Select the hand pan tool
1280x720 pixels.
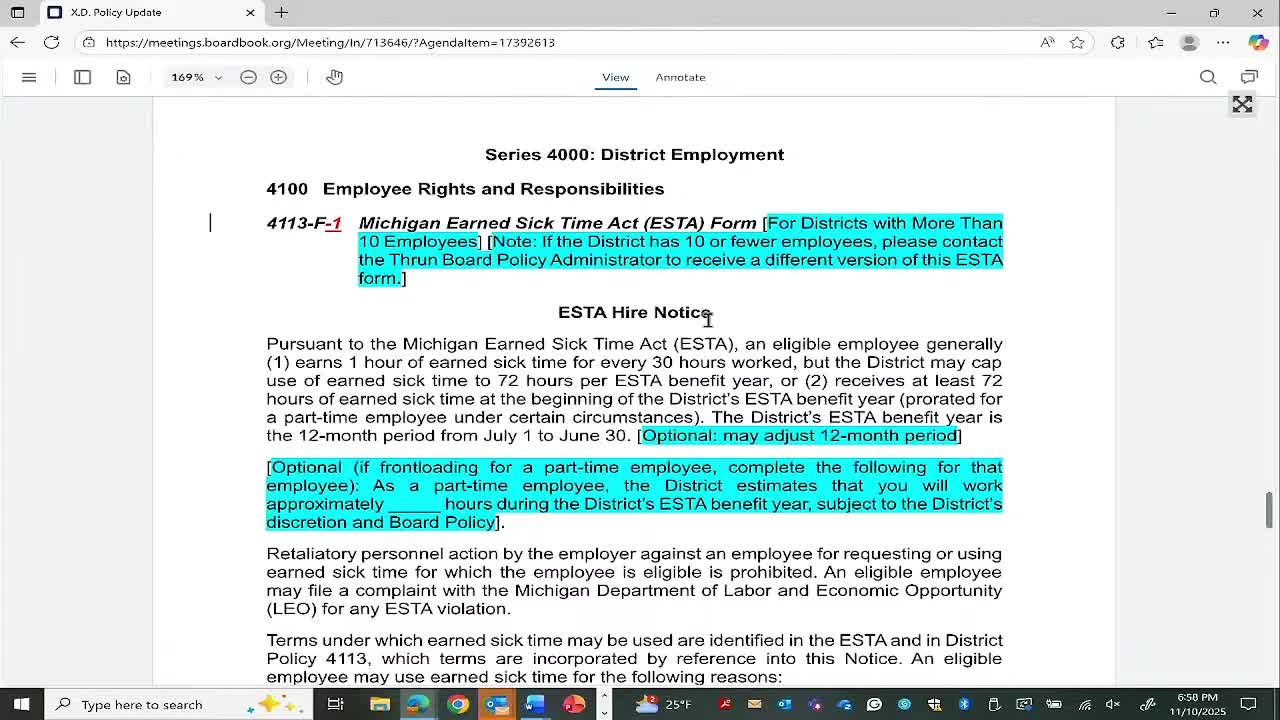(334, 77)
